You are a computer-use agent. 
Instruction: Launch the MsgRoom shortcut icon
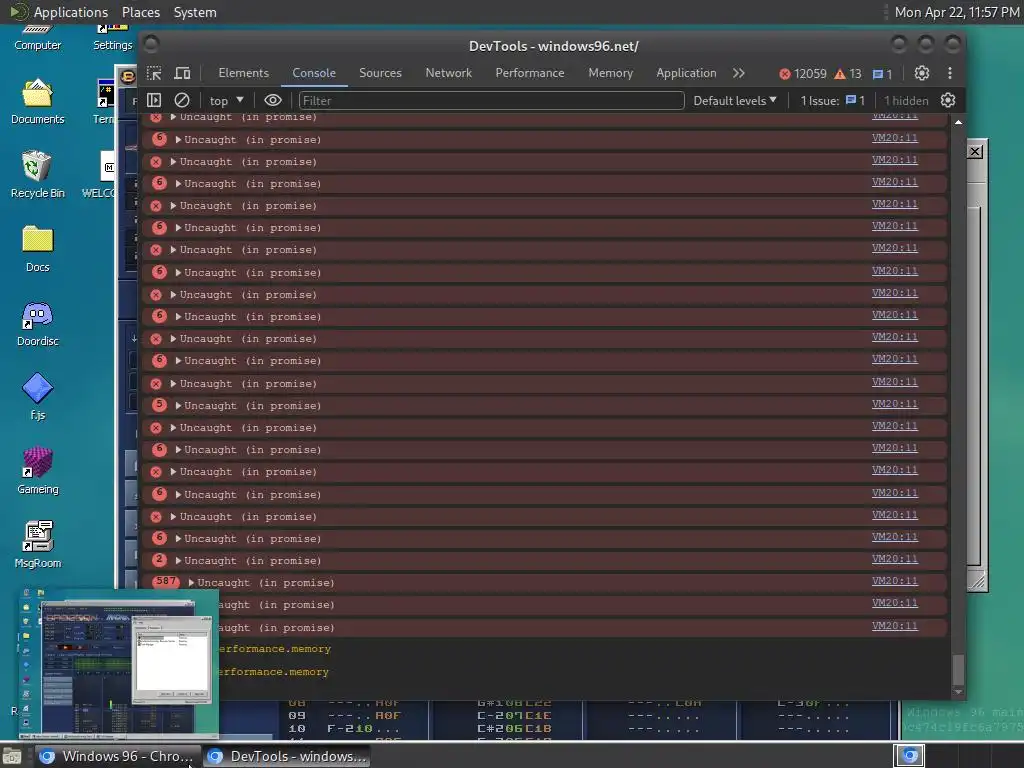37,545
